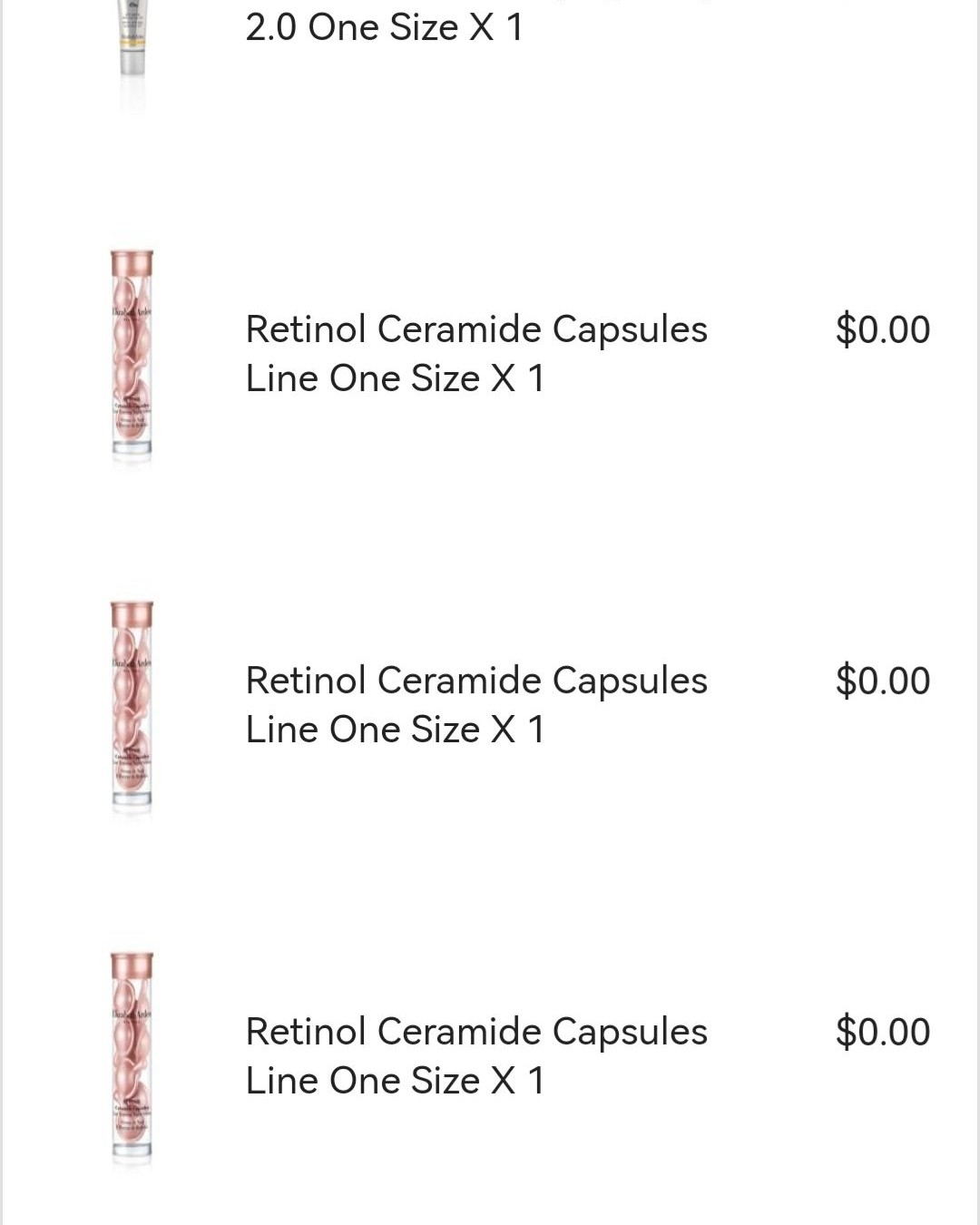The width and height of the screenshot is (980, 1225).
Task: Click the second Retinol capsules $0.00 price
Action: [x=883, y=681]
